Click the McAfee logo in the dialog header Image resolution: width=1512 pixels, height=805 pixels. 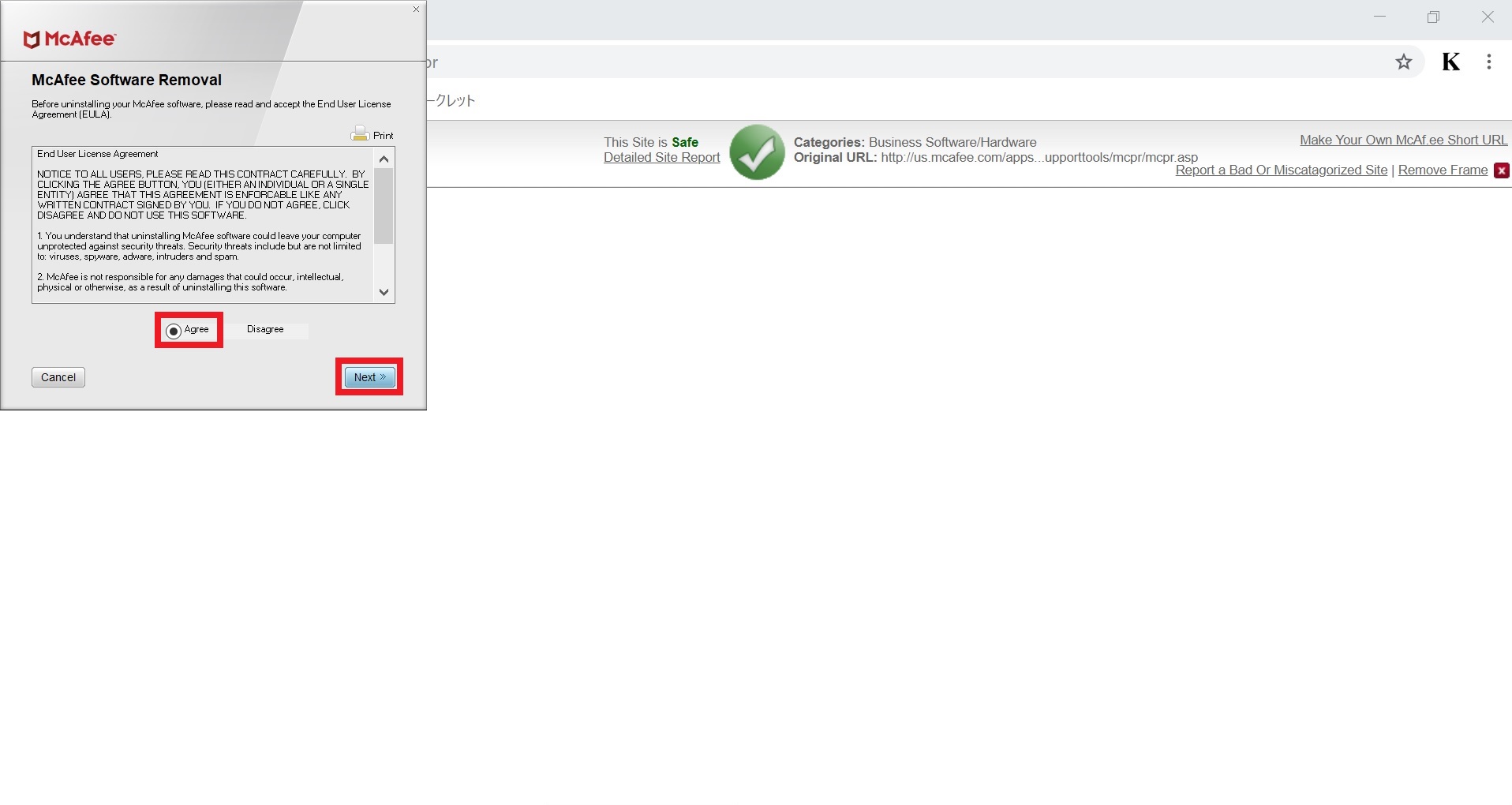(x=69, y=39)
